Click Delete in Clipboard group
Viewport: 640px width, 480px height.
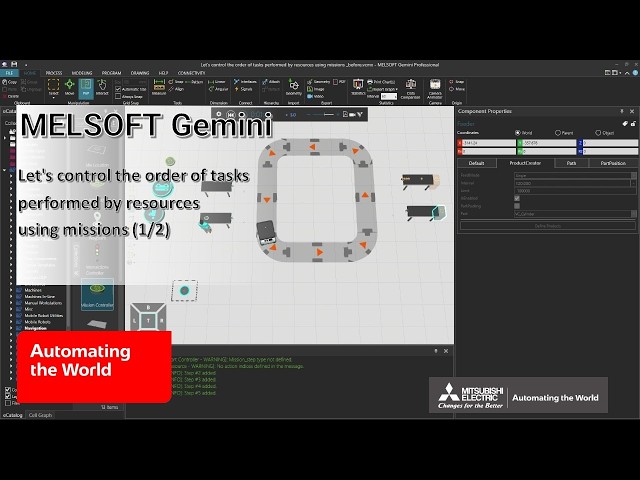[11, 96]
